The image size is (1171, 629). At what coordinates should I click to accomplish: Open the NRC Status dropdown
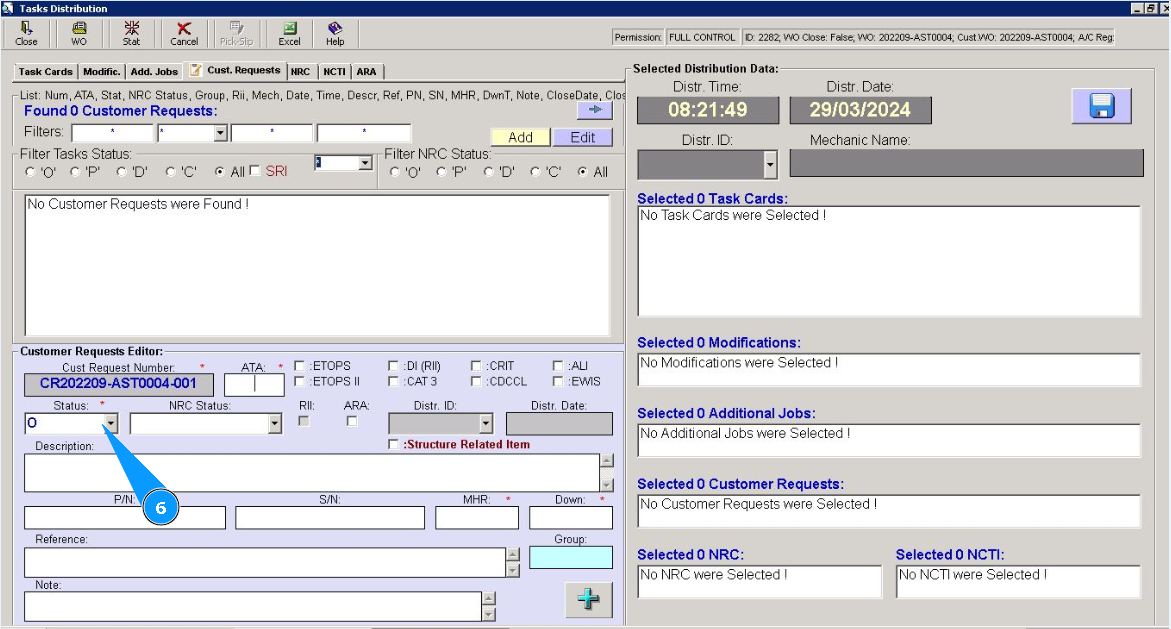[x=275, y=424]
